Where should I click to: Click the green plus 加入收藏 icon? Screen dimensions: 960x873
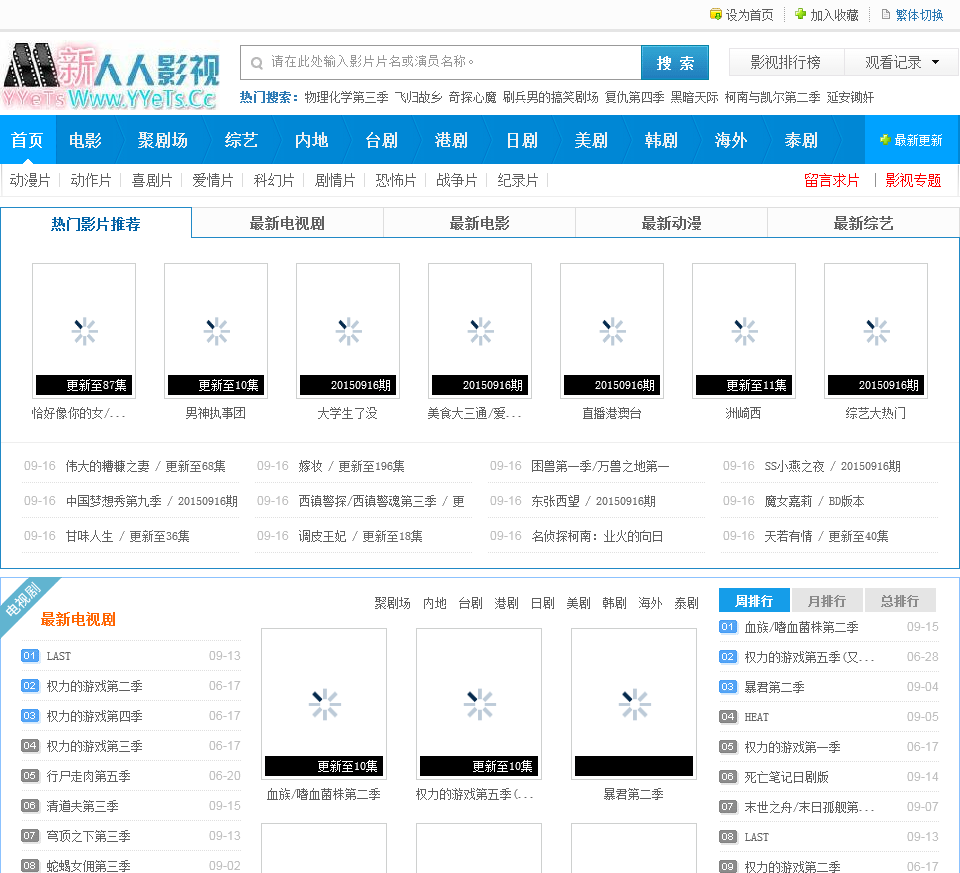point(800,15)
